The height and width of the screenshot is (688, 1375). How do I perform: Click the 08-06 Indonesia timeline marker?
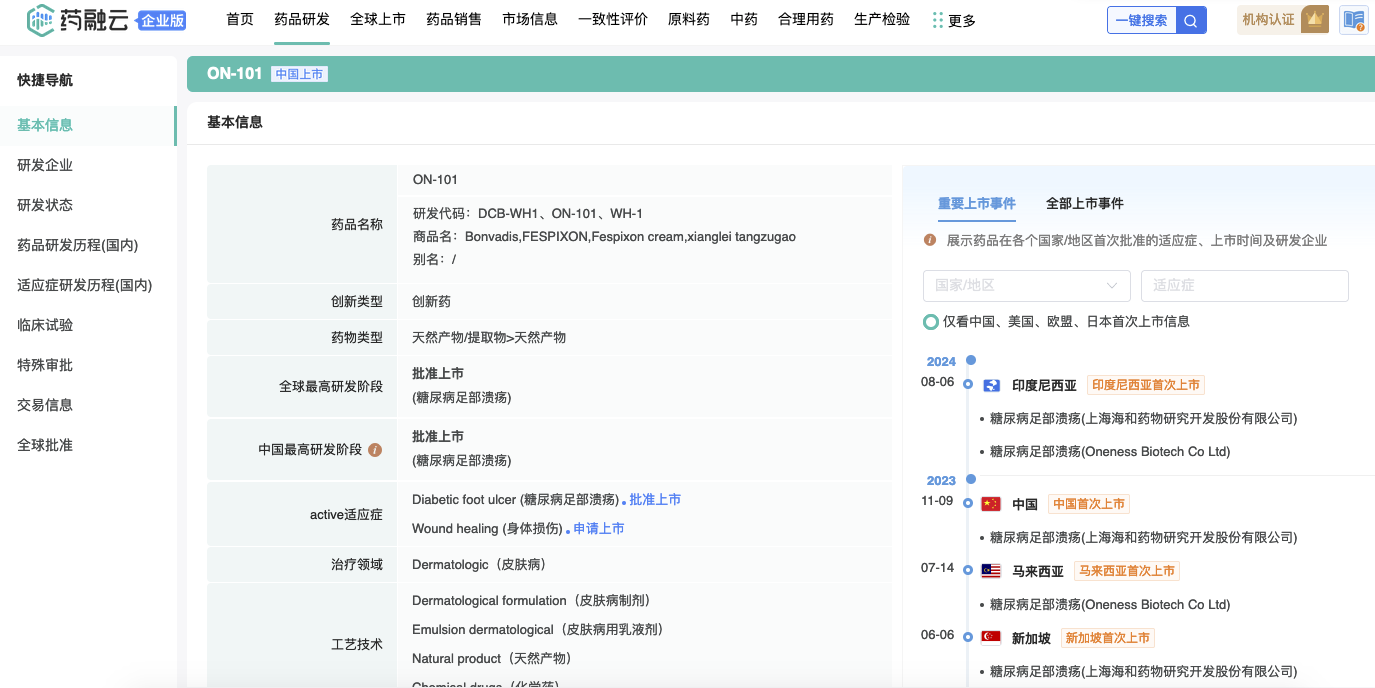coord(968,384)
